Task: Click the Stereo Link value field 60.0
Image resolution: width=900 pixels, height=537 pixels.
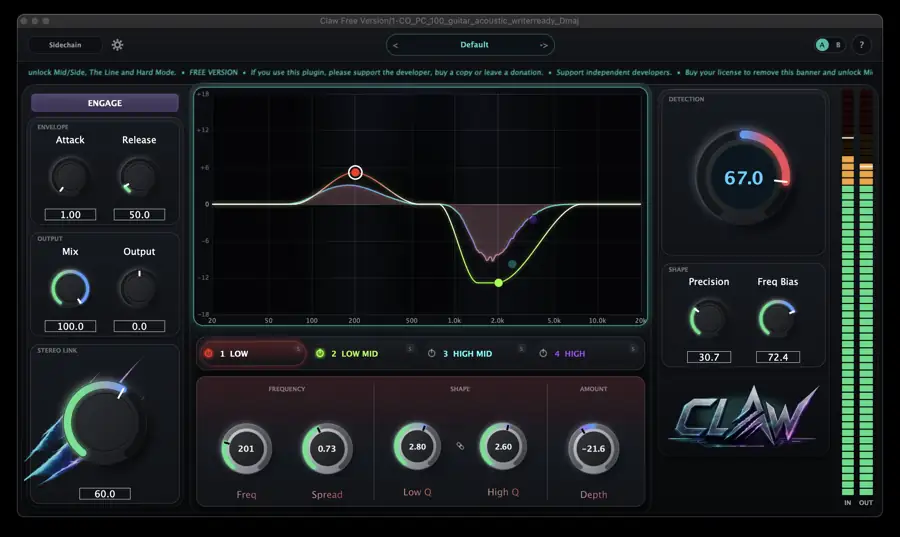Action: [x=104, y=493]
